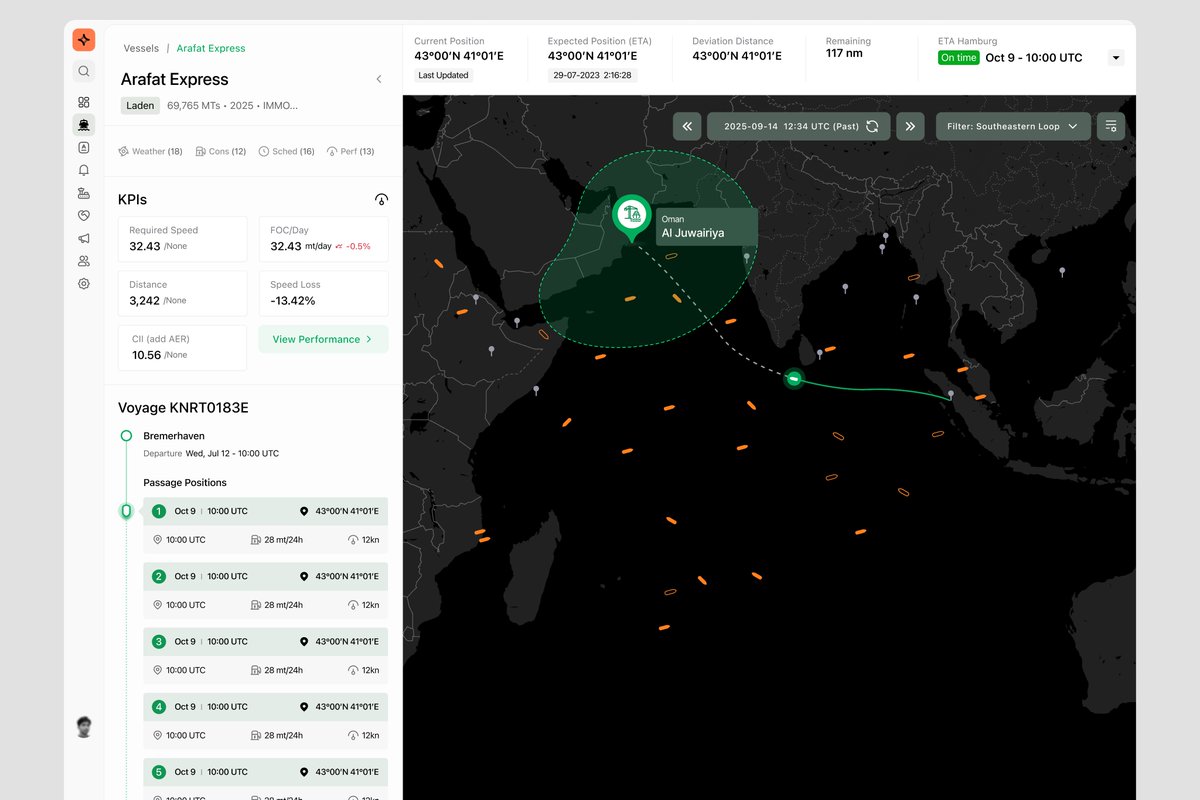Image resolution: width=1200 pixels, height=800 pixels.
Task: Open the heart-shaped sidebar icon
Action: [x=84, y=215]
